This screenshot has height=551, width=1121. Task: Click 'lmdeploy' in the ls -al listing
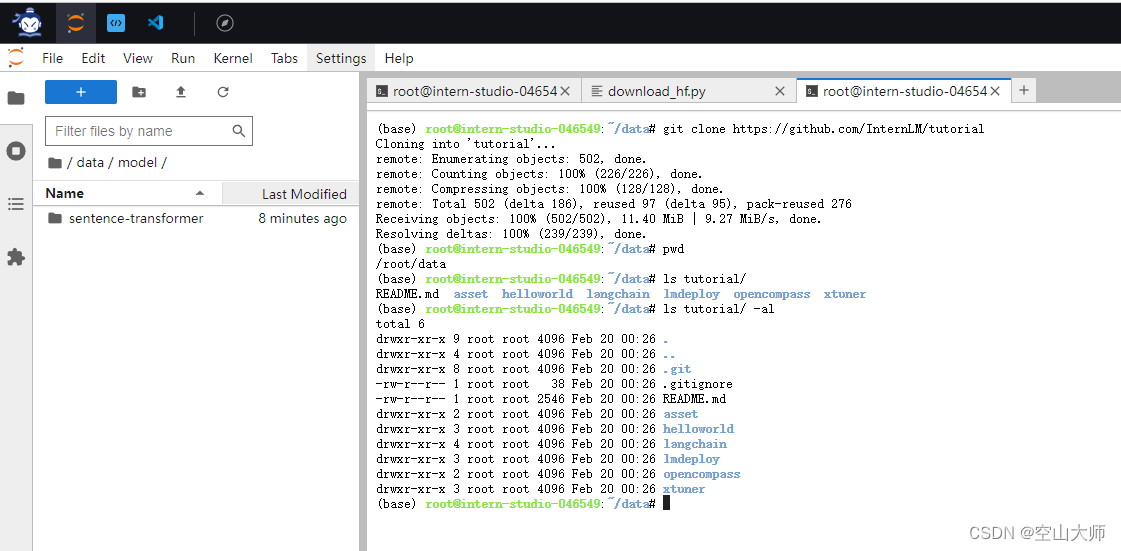[691, 459]
